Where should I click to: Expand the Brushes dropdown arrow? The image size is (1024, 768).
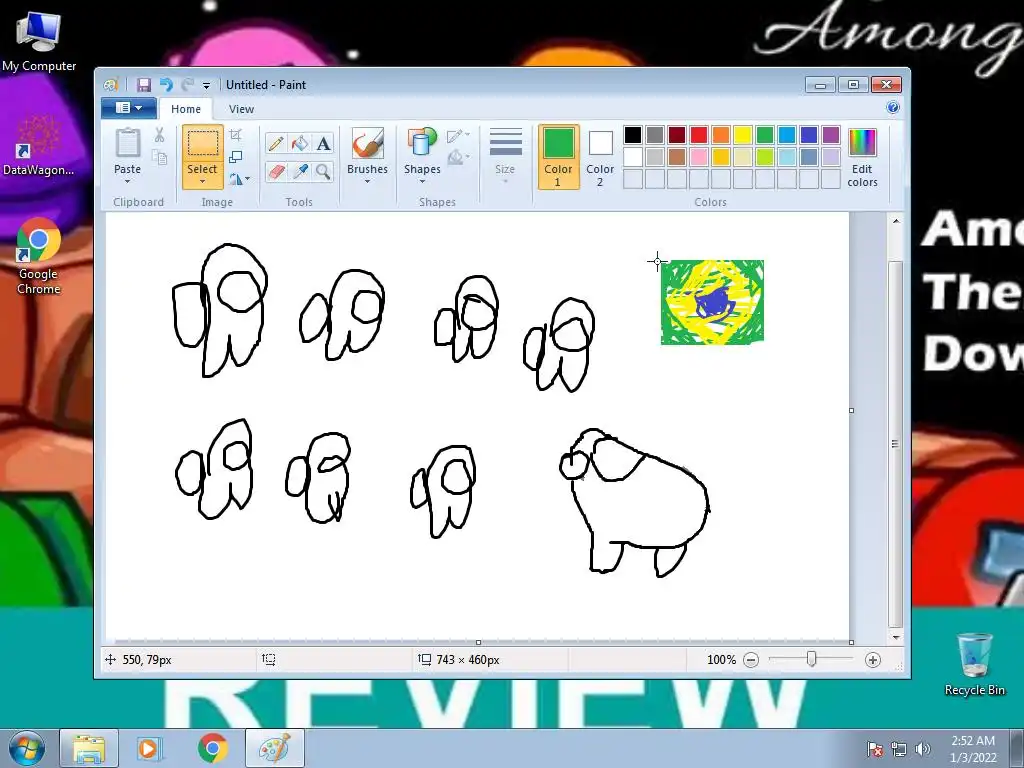point(367,182)
